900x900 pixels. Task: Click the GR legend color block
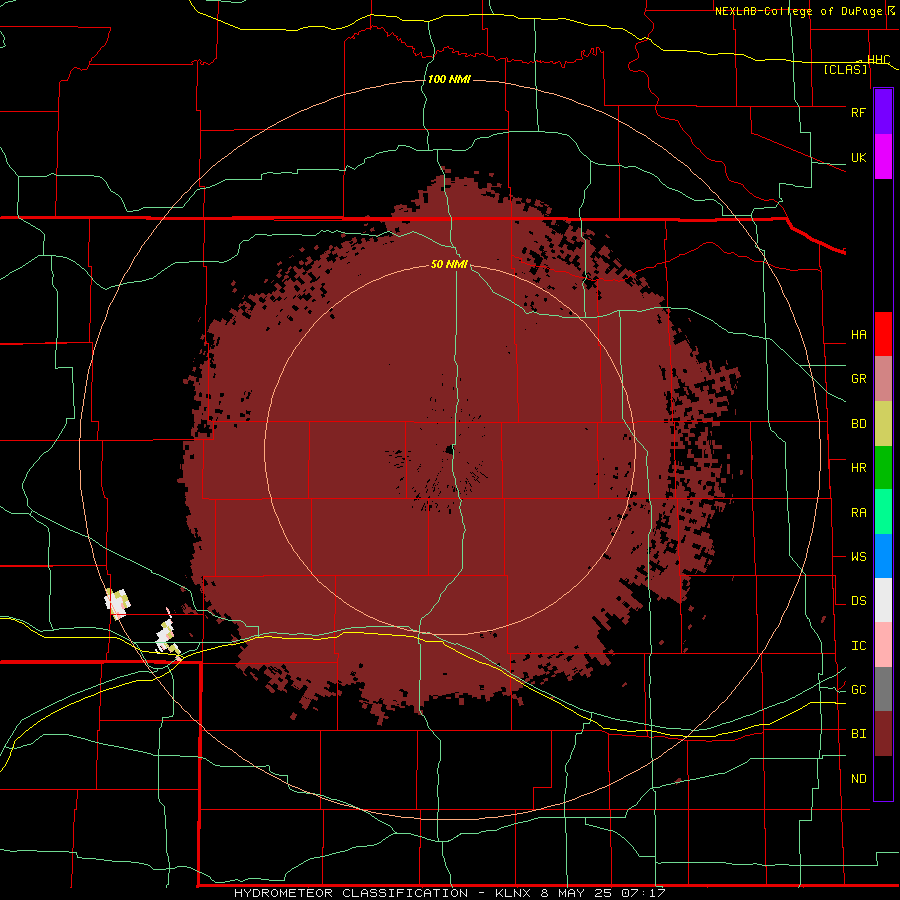click(x=883, y=378)
